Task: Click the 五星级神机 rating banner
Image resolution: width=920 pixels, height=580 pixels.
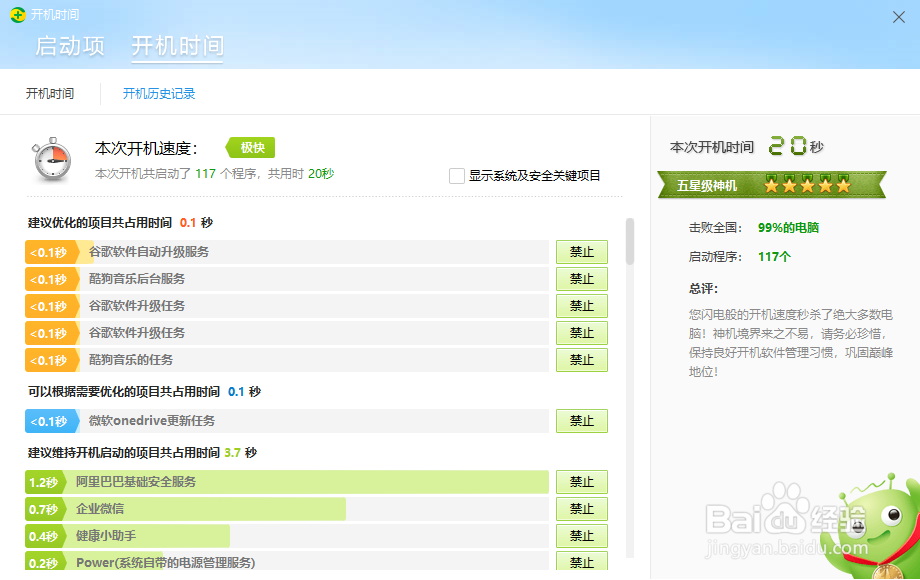Action: click(x=772, y=185)
